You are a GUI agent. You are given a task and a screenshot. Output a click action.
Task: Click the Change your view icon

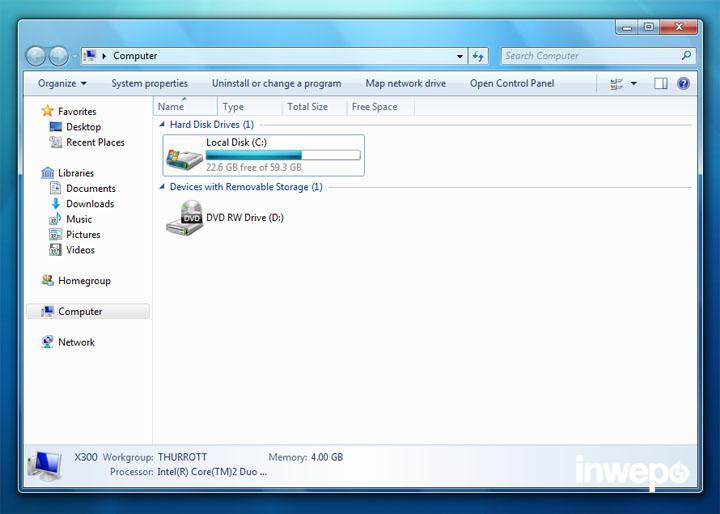616,84
